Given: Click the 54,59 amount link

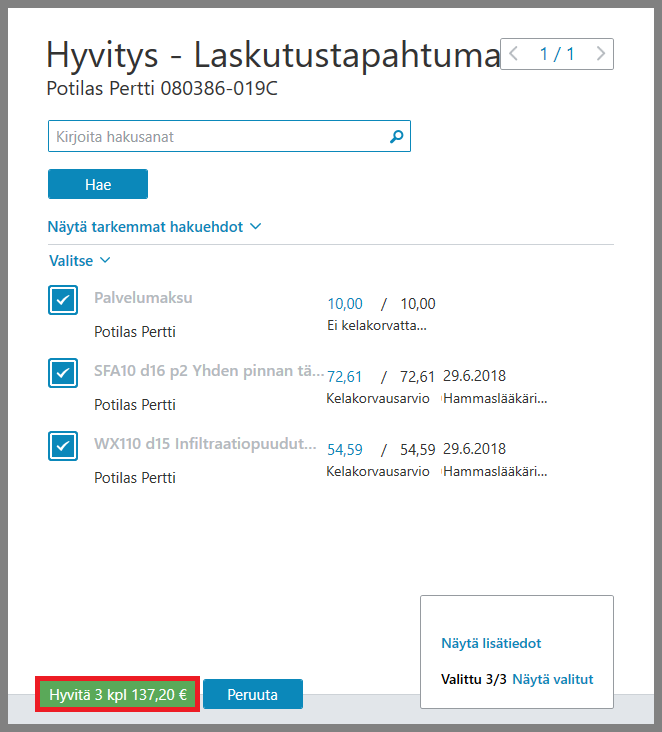Looking at the screenshot, I should [345, 450].
